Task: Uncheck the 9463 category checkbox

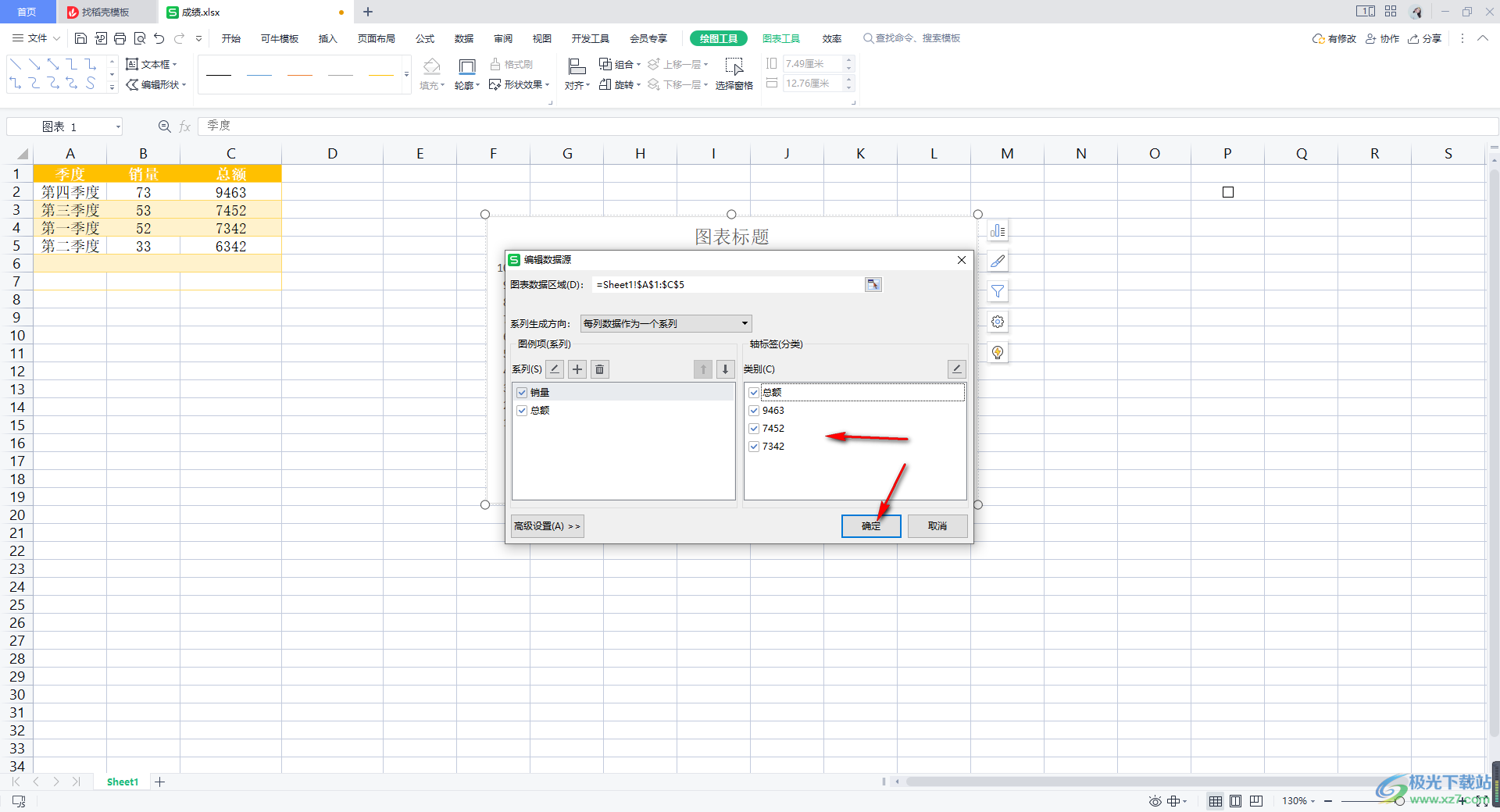Action: [754, 411]
